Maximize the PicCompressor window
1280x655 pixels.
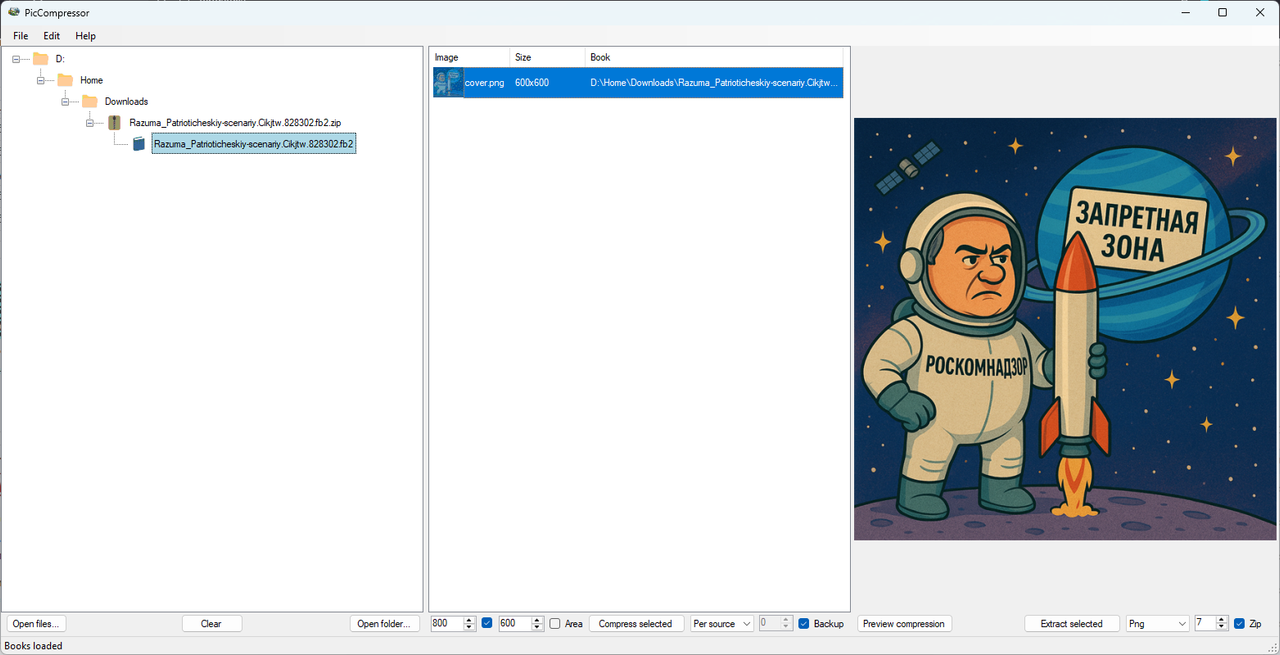pos(1222,12)
